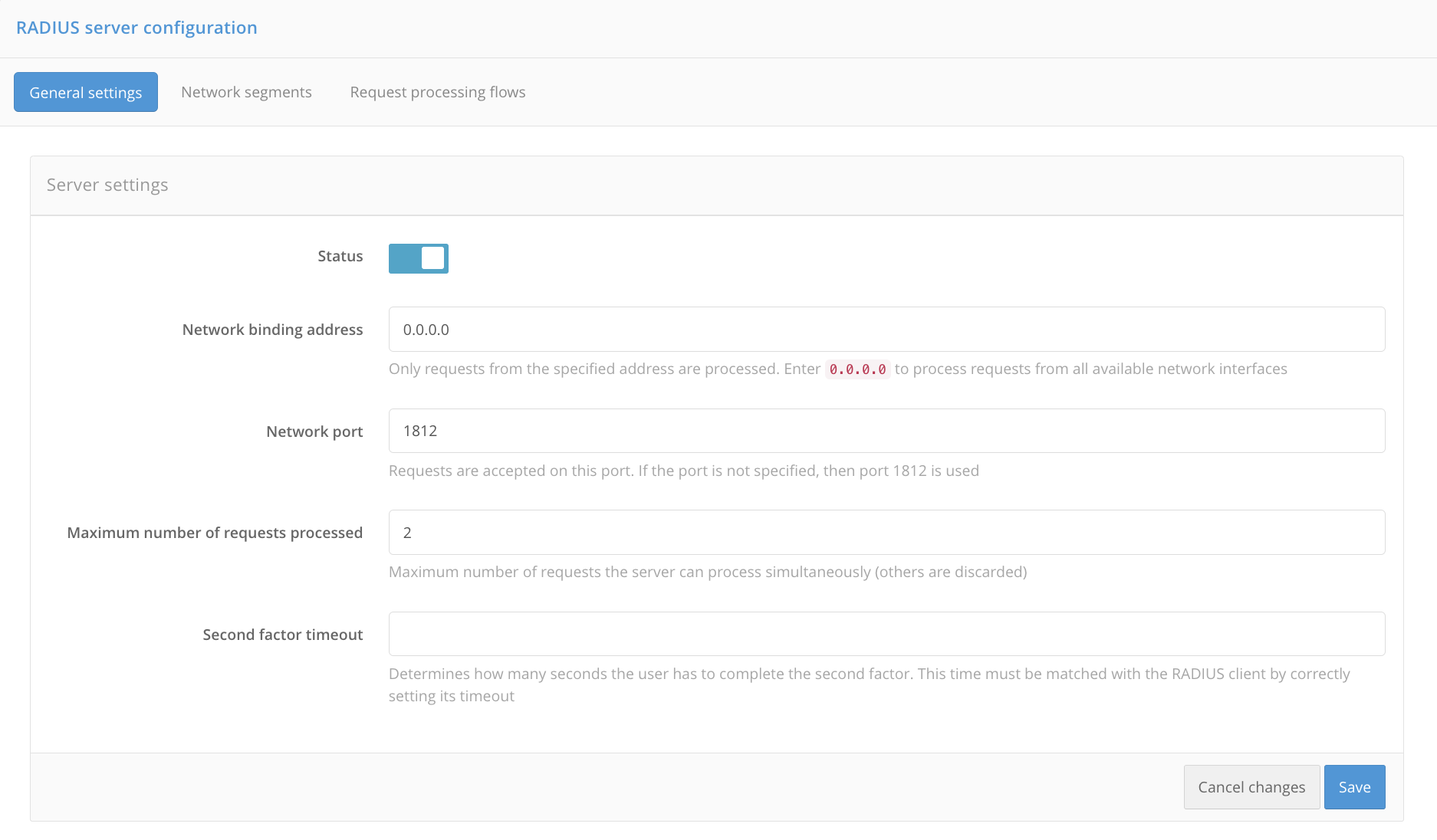Click the Network port label
This screenshot has height=840, width=1437.
coord(314,431)
